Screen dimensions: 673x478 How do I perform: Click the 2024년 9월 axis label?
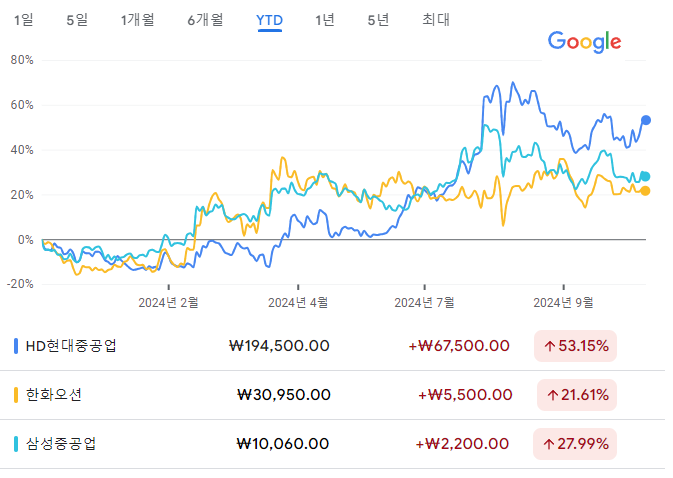click(564, 303)
